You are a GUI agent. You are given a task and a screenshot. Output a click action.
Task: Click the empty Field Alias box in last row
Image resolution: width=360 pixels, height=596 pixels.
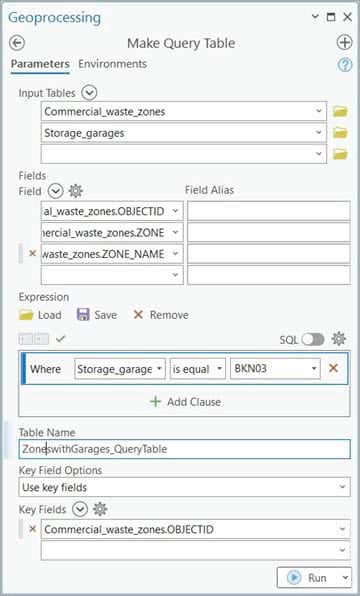[268, 275]
